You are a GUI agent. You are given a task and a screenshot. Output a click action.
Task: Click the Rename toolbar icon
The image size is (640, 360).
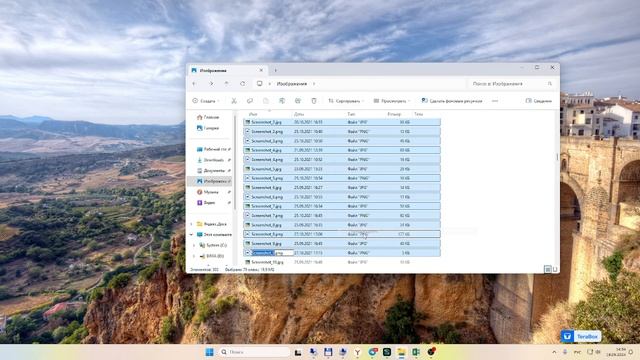click(282, 101)
